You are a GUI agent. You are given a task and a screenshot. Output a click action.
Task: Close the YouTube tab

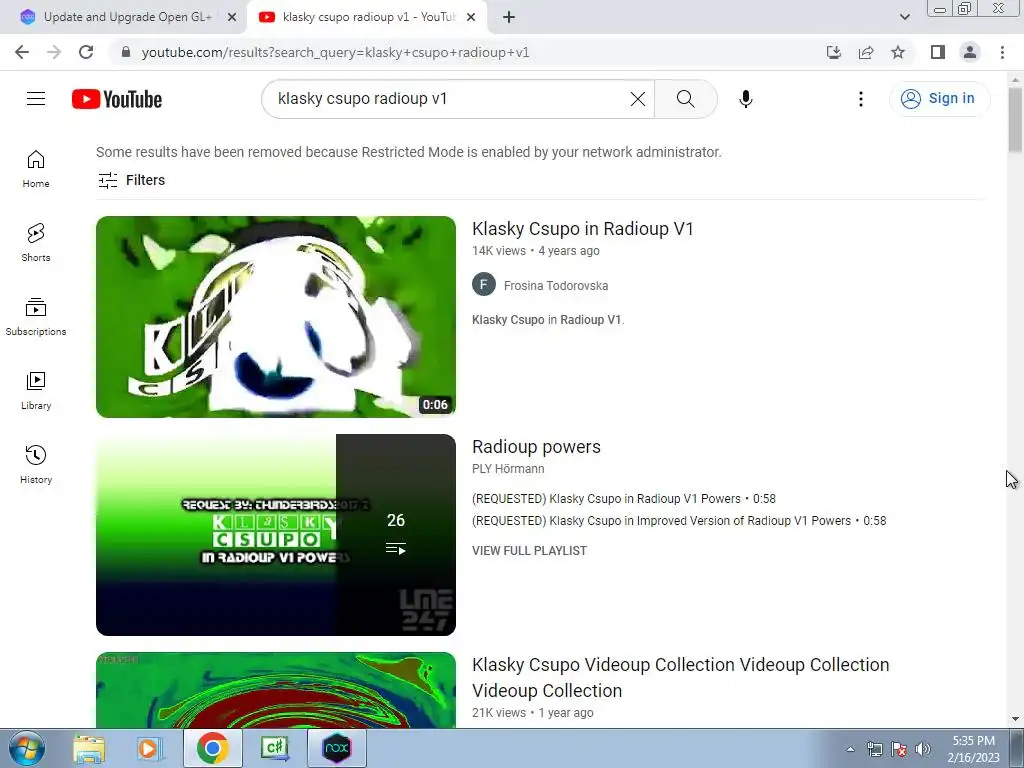(471, 17)
